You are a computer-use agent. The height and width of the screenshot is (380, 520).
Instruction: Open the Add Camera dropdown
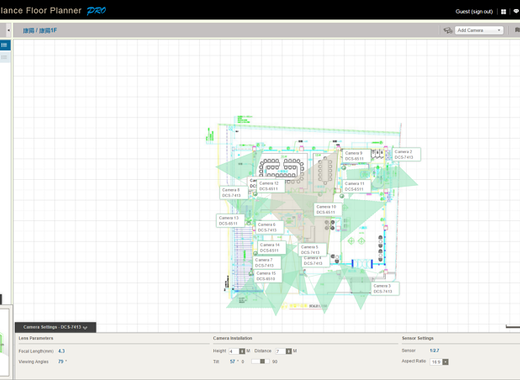click(479, 30)
